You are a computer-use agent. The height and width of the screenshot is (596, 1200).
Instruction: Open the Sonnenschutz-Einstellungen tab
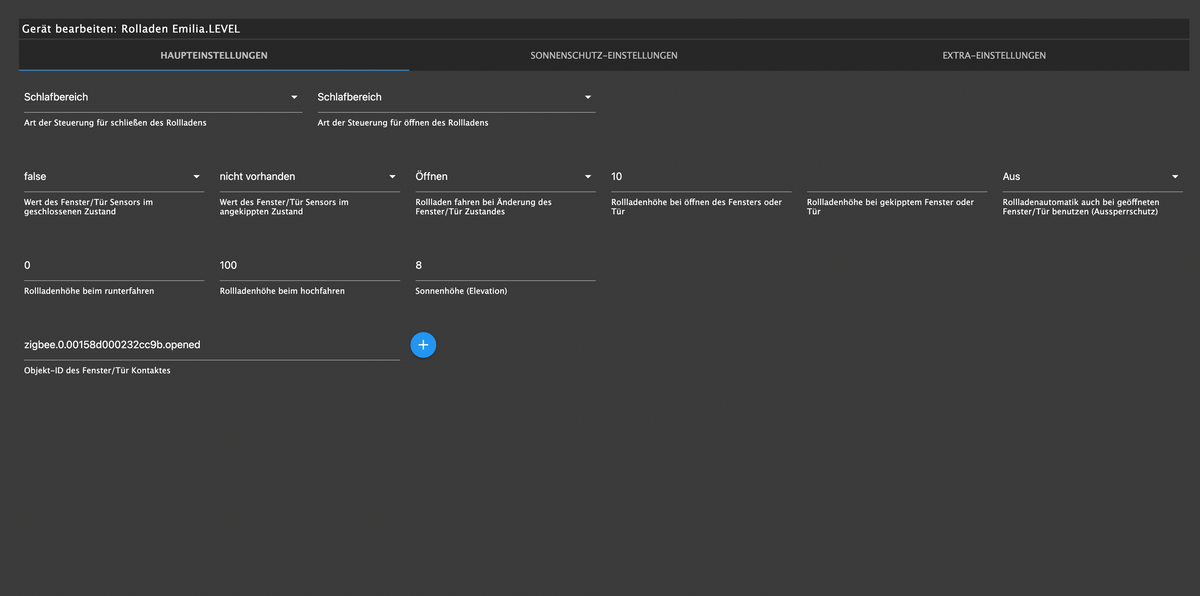point(604,55)
